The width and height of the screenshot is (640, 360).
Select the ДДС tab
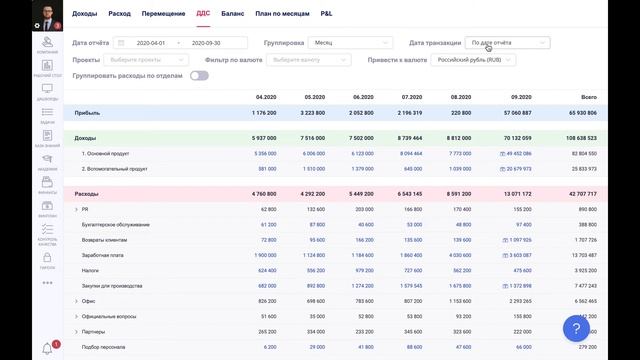coord(203,13)
